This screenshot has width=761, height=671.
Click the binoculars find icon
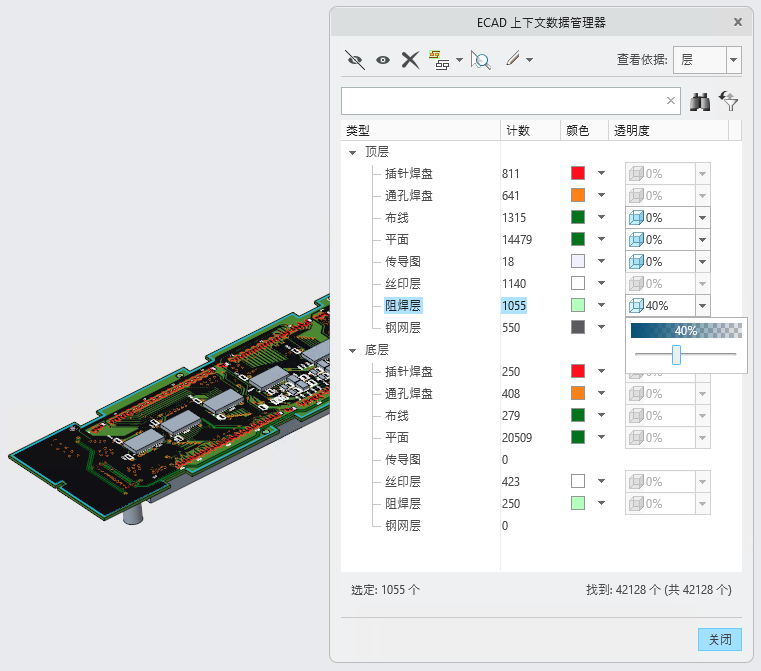coord(700,101)
